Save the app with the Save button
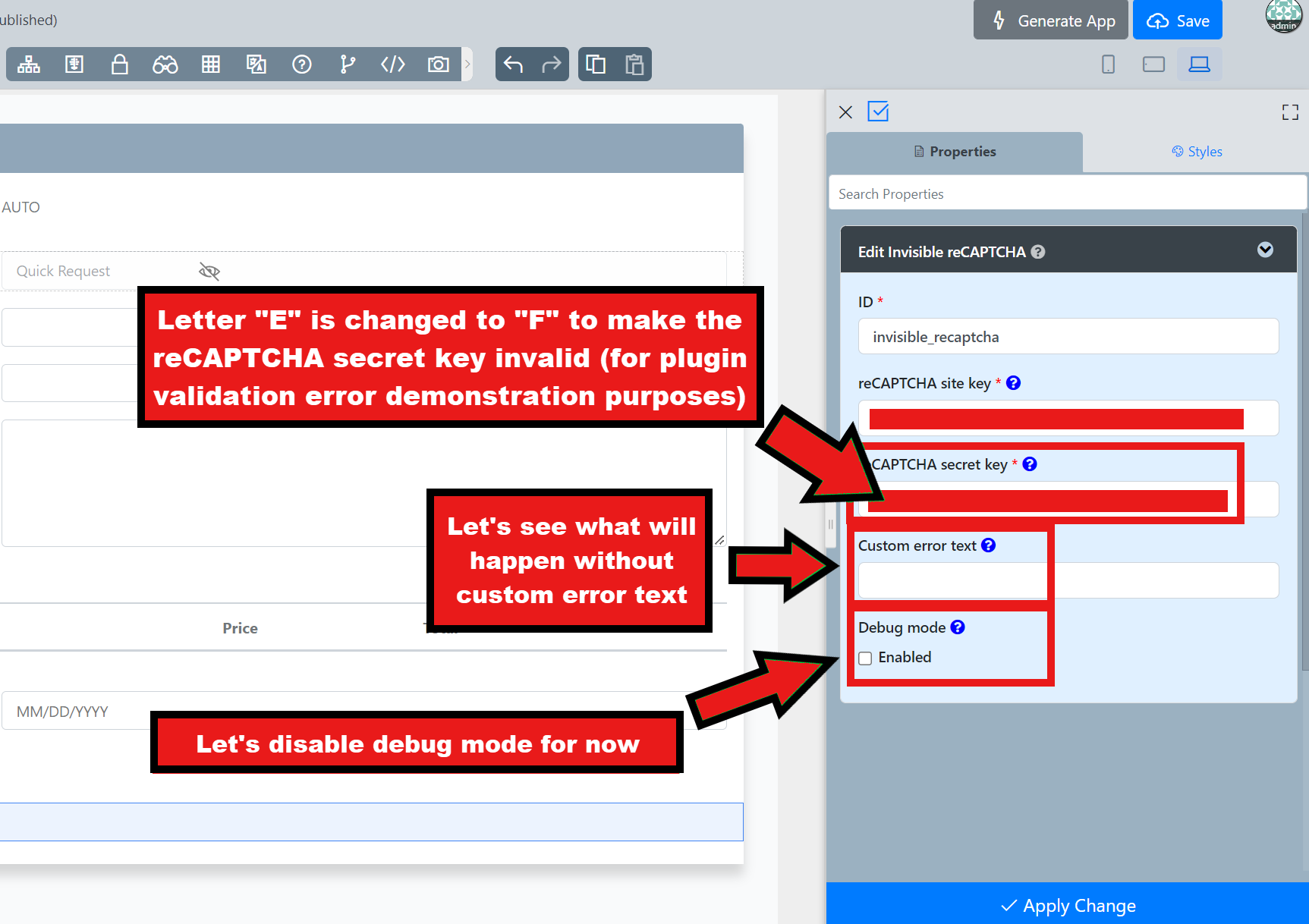The width and height of the screenshot is (1309, 924). (x=1178, y=20)
